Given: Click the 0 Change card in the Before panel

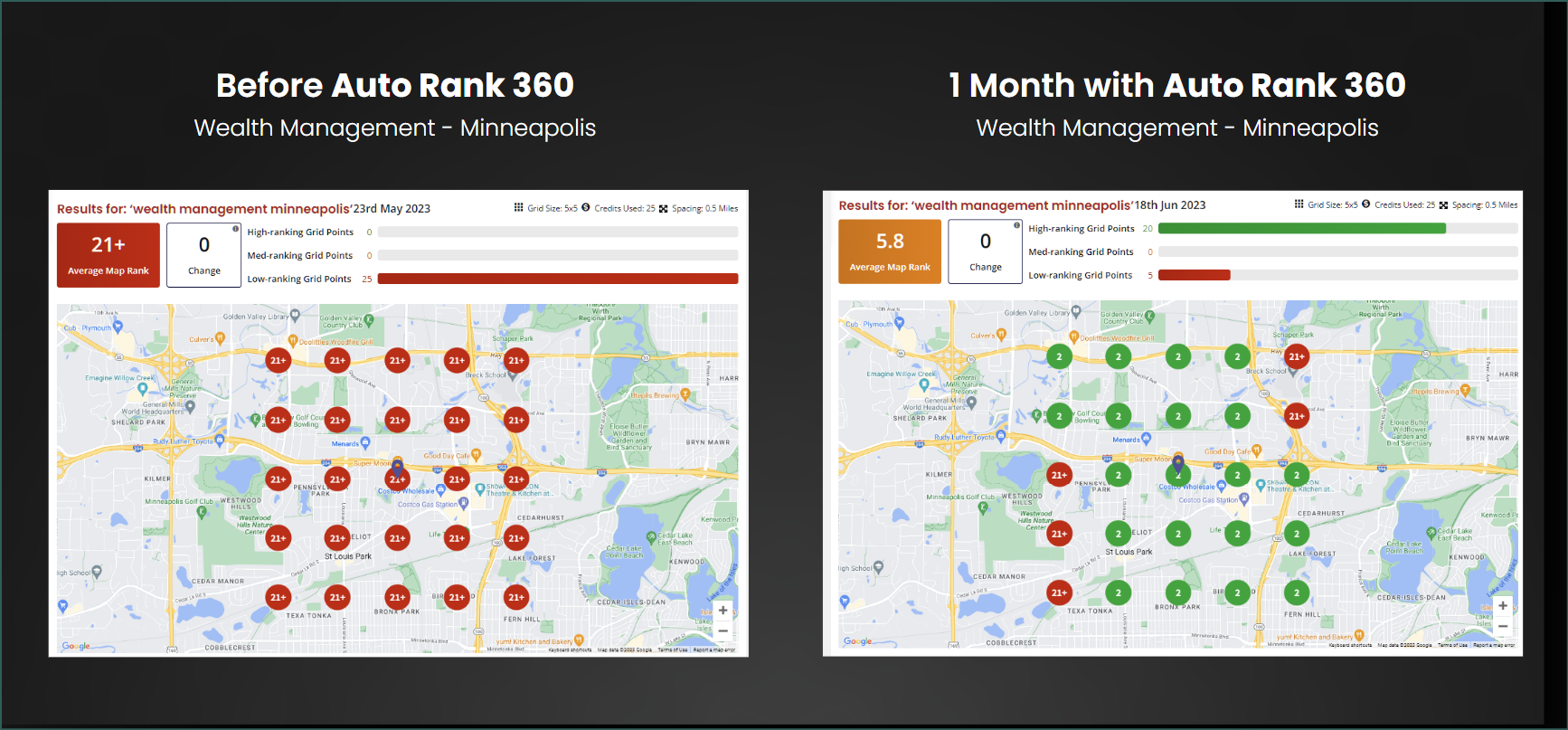Looking at the screenshot, I should 204,255.
